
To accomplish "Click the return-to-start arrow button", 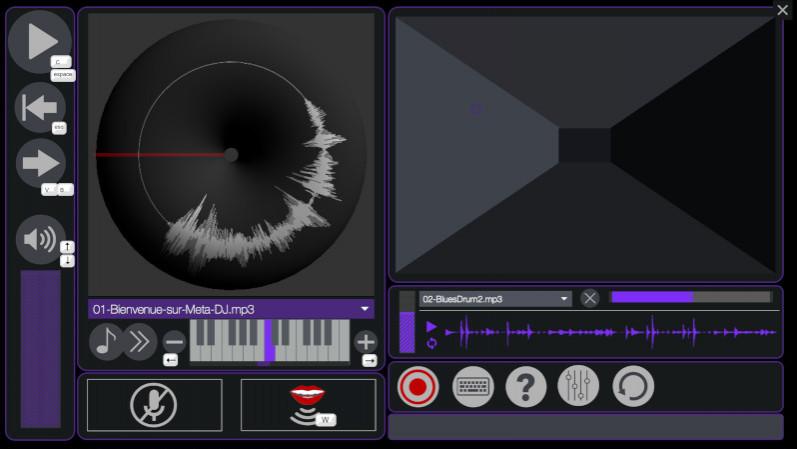I will [x=39, y=107].
